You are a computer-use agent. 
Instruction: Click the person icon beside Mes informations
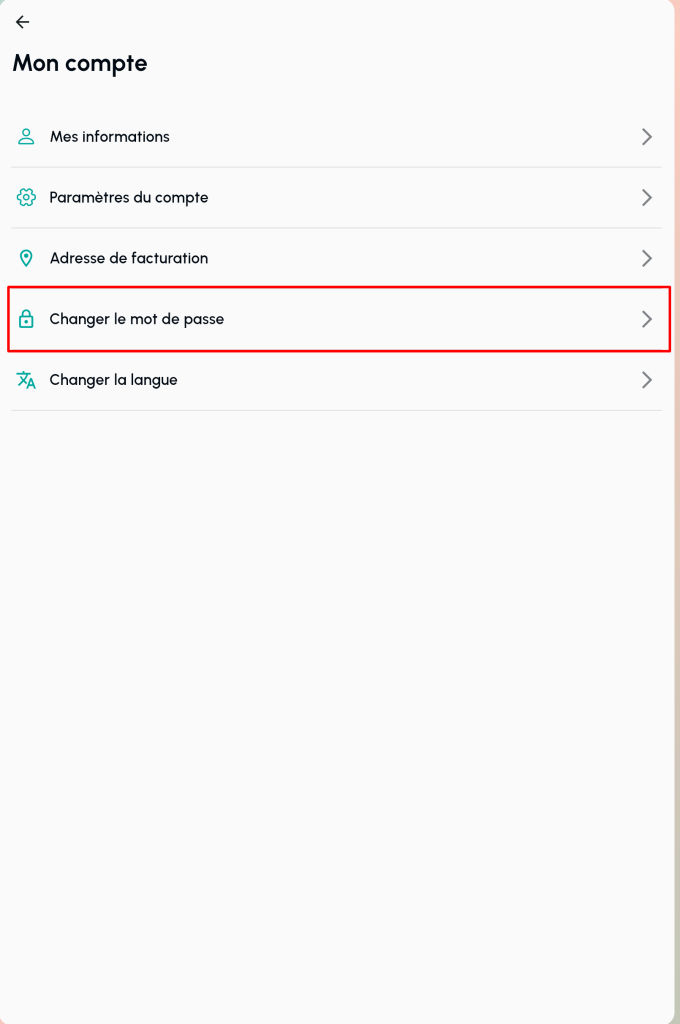[27, 137]
